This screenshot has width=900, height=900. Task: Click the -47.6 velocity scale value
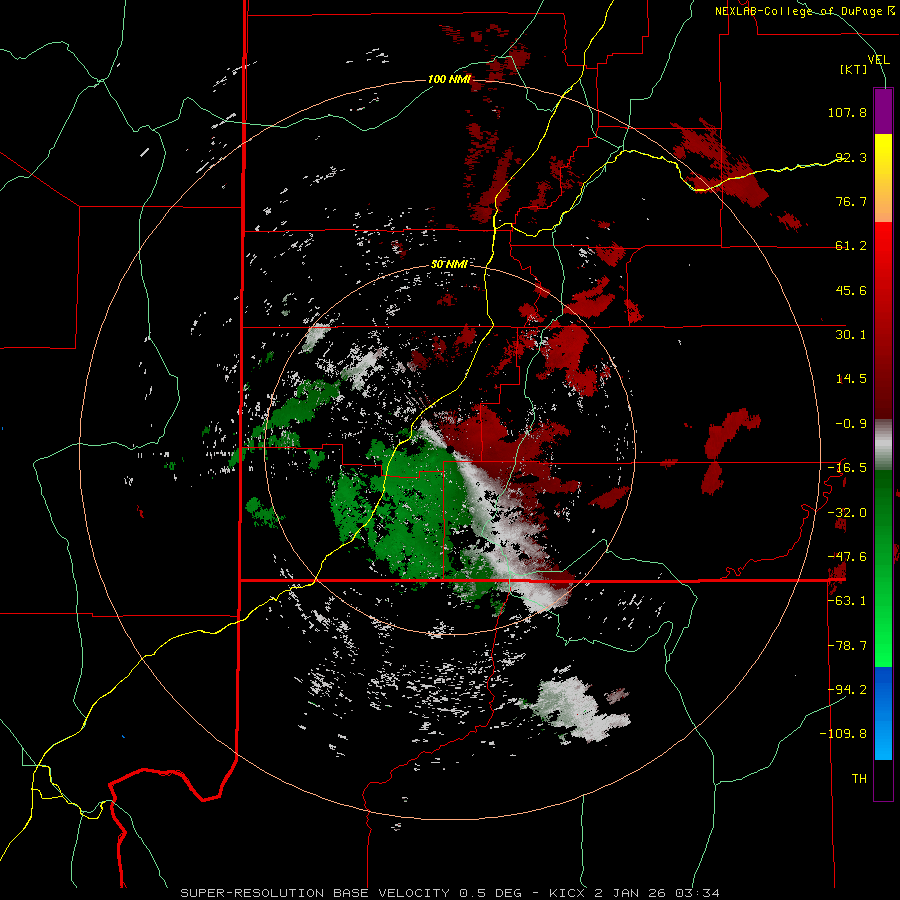[x=847, y=557]
